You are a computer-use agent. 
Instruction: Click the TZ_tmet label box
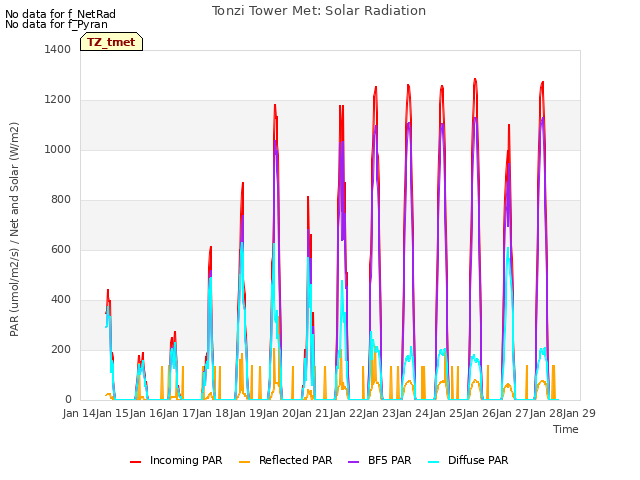[x=111, y=42]
